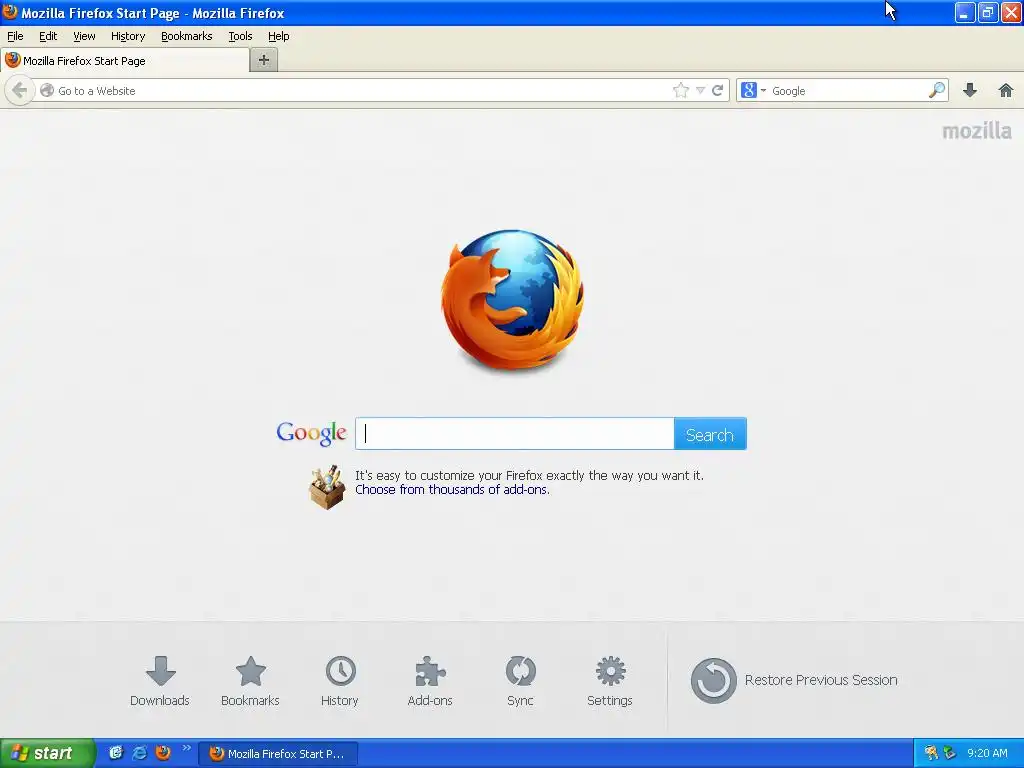
Task: Select the Mozilla Firefox Start Page tab
Action: point(125,61)
